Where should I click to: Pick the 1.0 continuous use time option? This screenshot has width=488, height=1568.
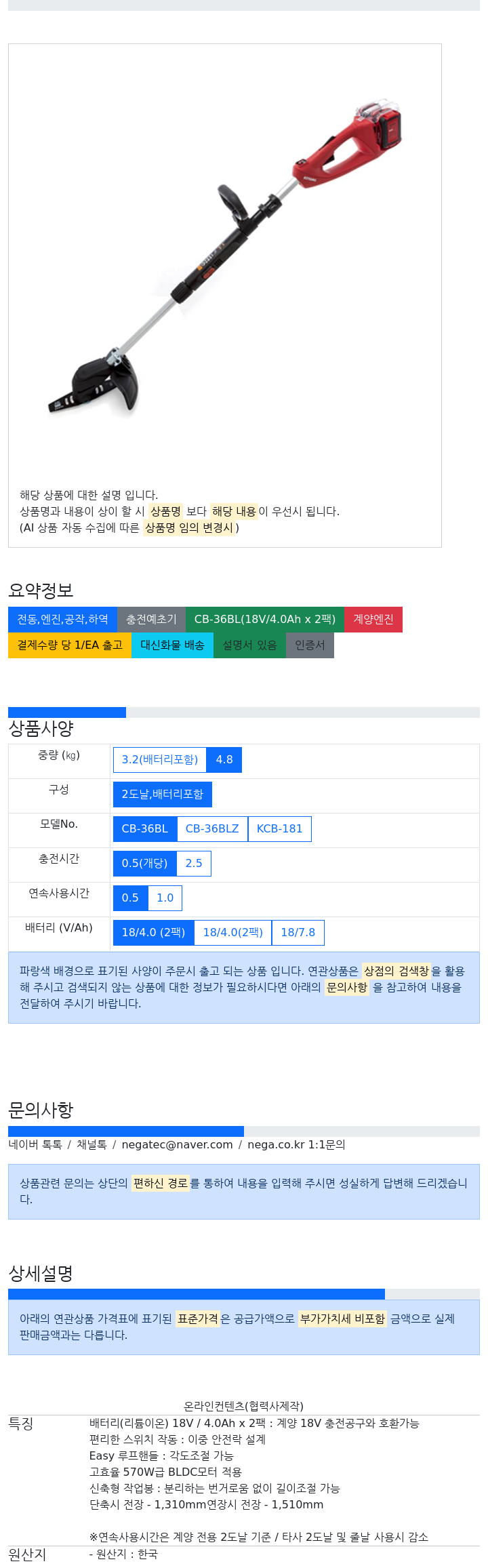(165, 898)
